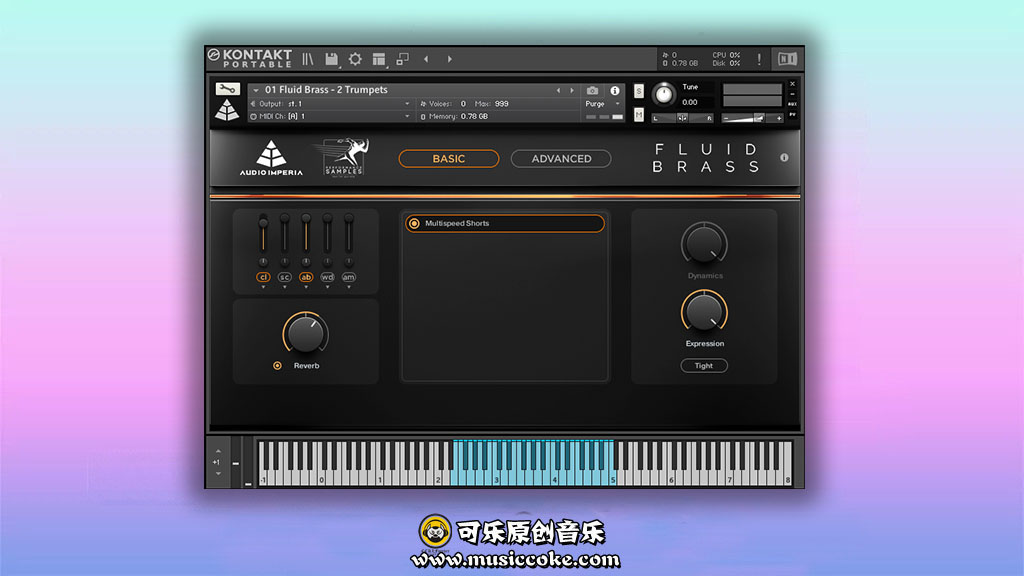Screen dimensions: 1024x576
Task: Shift keyboard octave up arrow
Action: pyautogui.click(x=218, y=451)
